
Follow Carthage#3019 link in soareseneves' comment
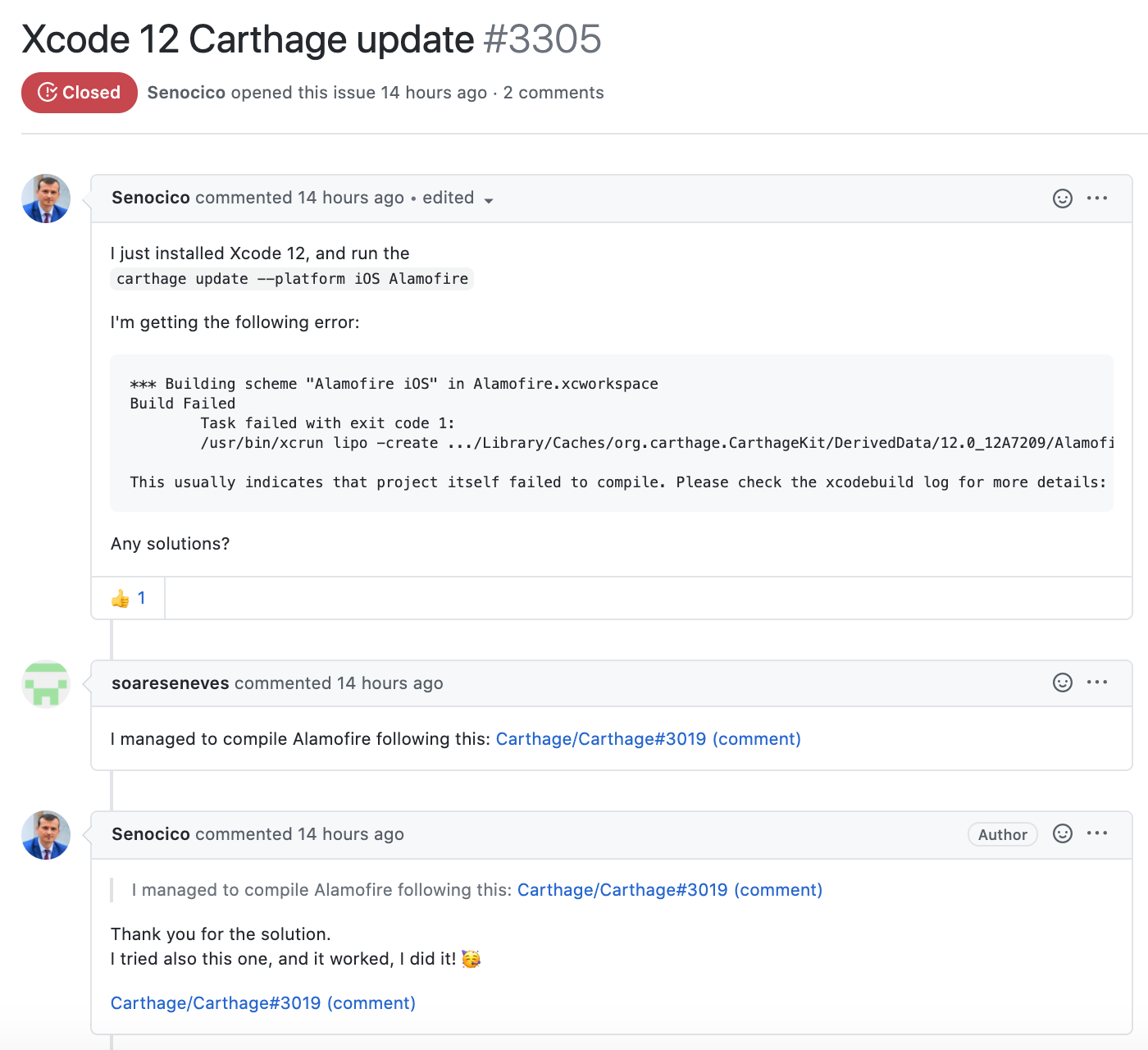(x=649, y=739)
